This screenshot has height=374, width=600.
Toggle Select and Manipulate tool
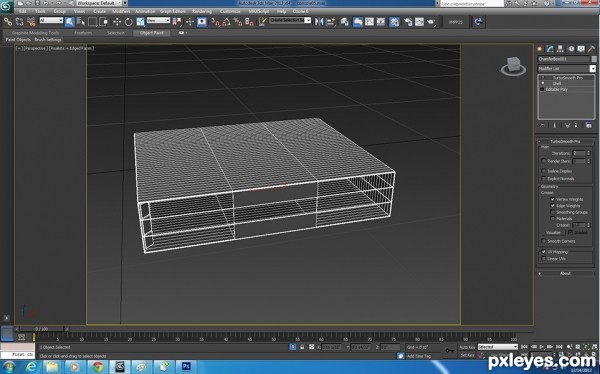coord(190,22)
